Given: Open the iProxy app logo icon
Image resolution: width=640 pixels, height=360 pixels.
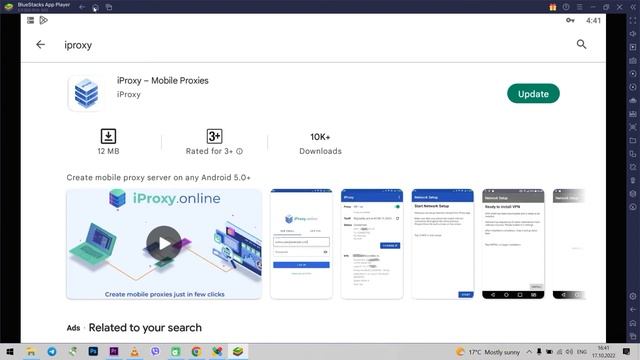Looking at the screenshot, I should [x=86, y=93].
